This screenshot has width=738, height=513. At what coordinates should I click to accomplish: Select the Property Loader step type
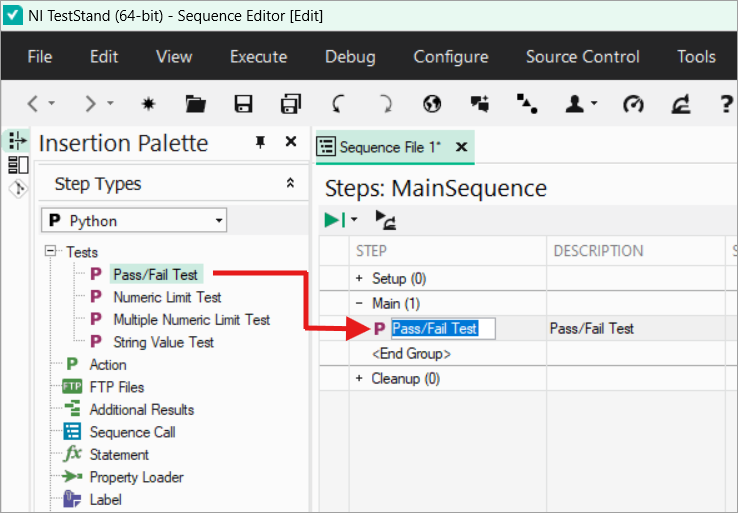pyautogui.click(x=136, y=477)
